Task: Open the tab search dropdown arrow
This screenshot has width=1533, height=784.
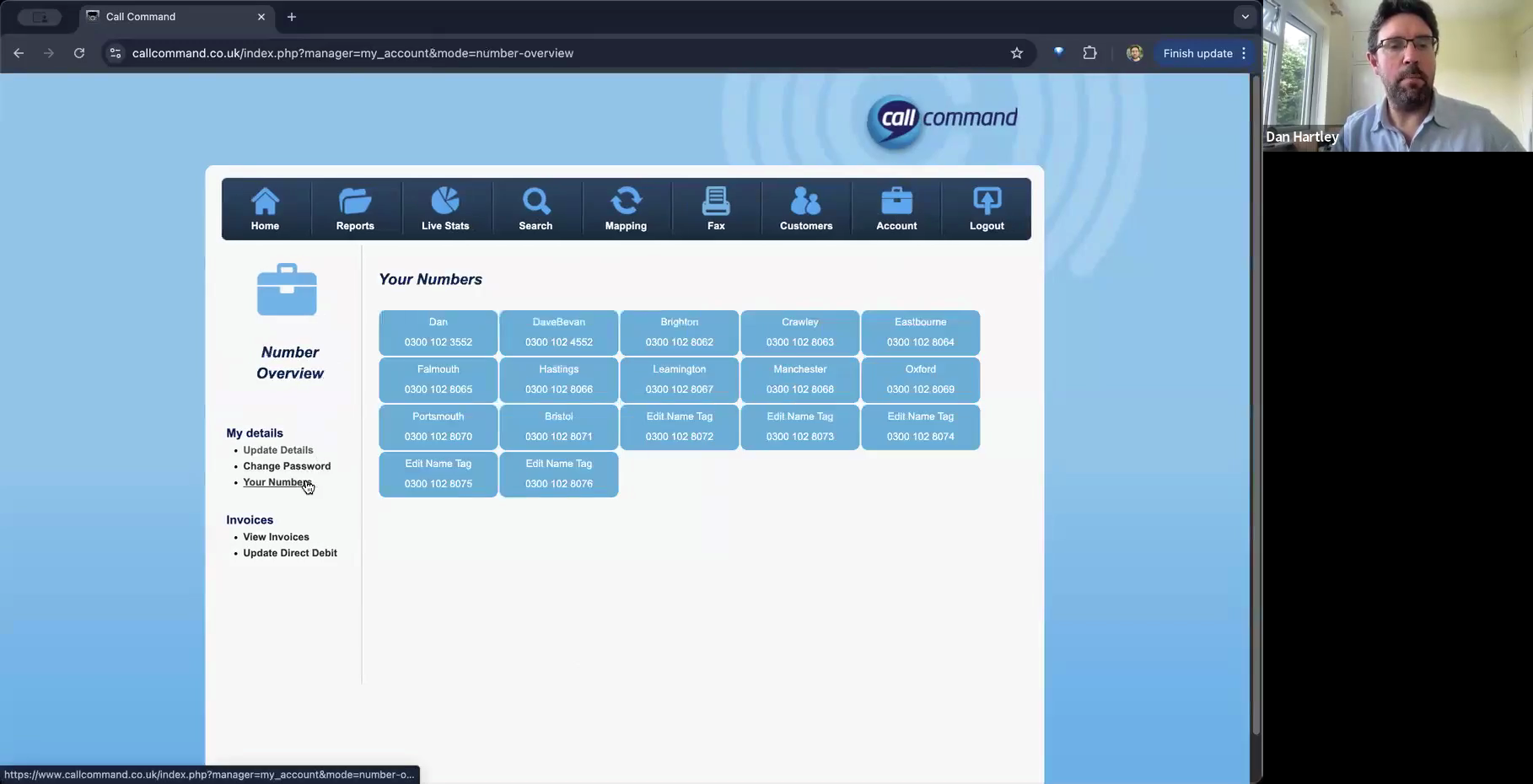Action: point(1245,17)
